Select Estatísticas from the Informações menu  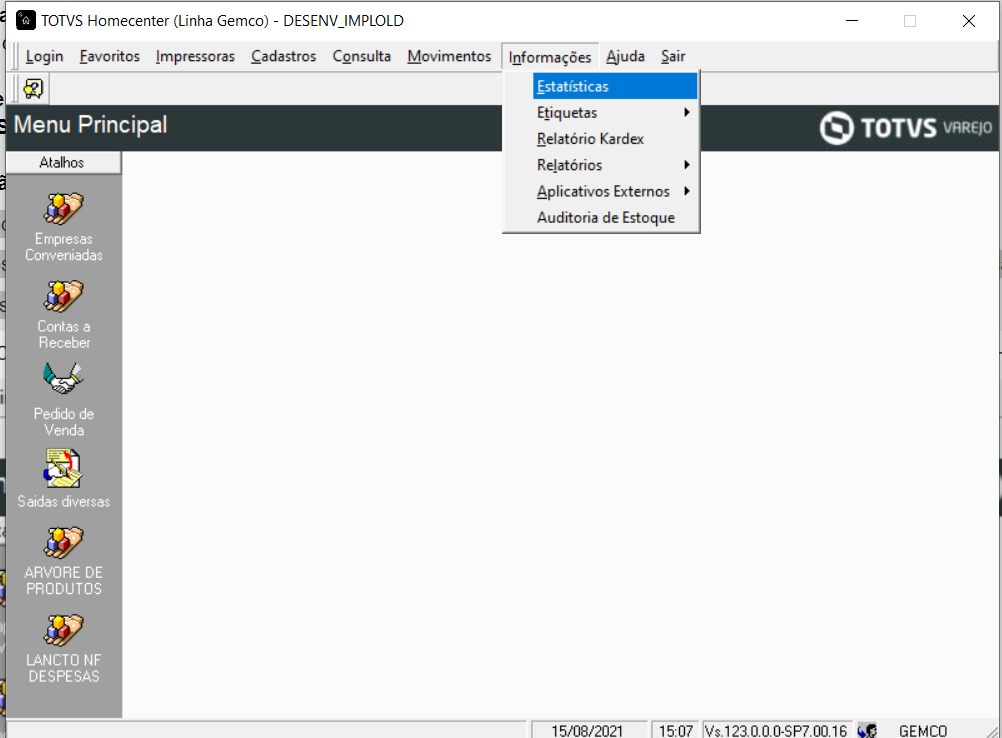click(x=615, y=86)
